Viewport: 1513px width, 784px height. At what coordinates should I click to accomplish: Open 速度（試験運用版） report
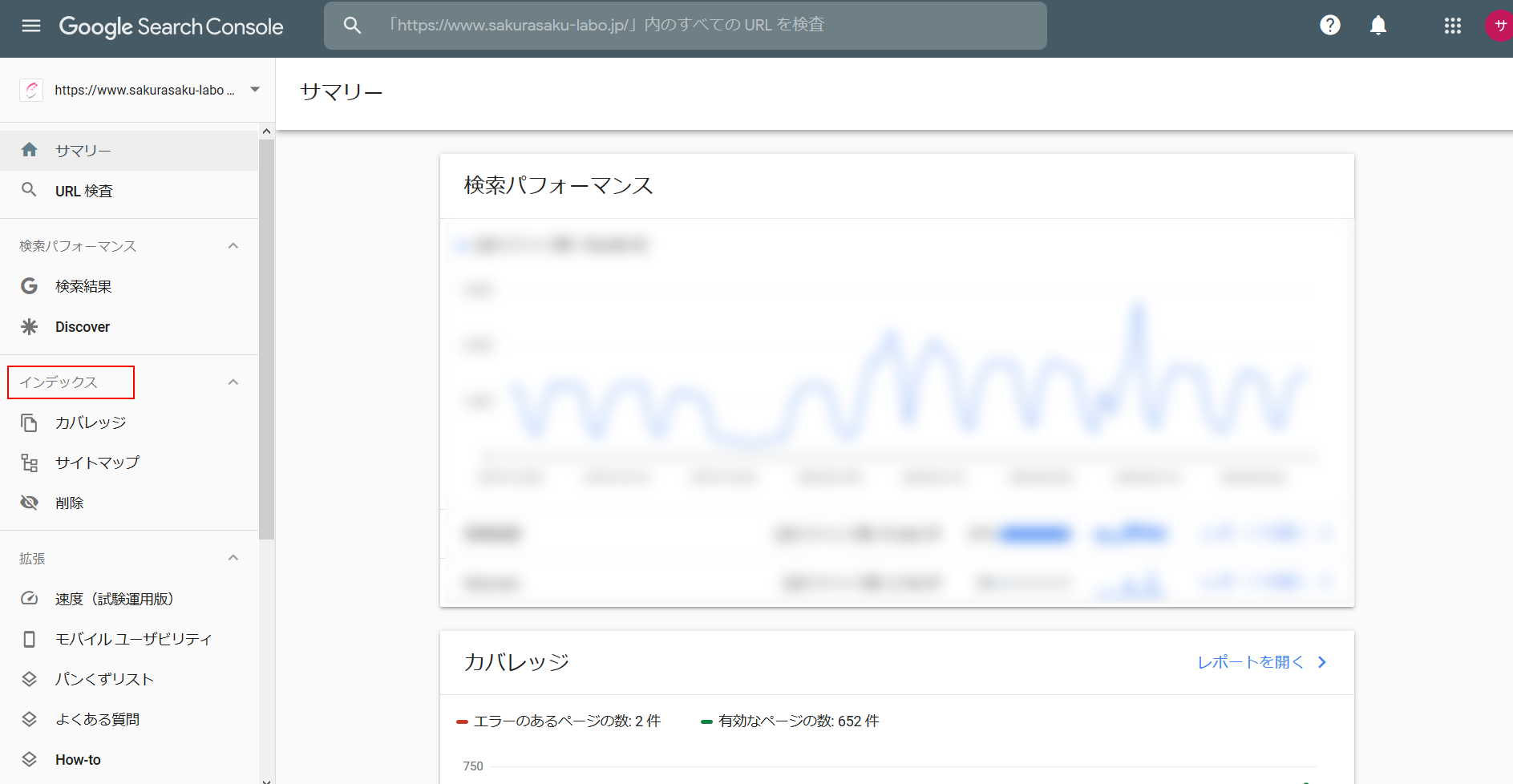tap(129, 599)
